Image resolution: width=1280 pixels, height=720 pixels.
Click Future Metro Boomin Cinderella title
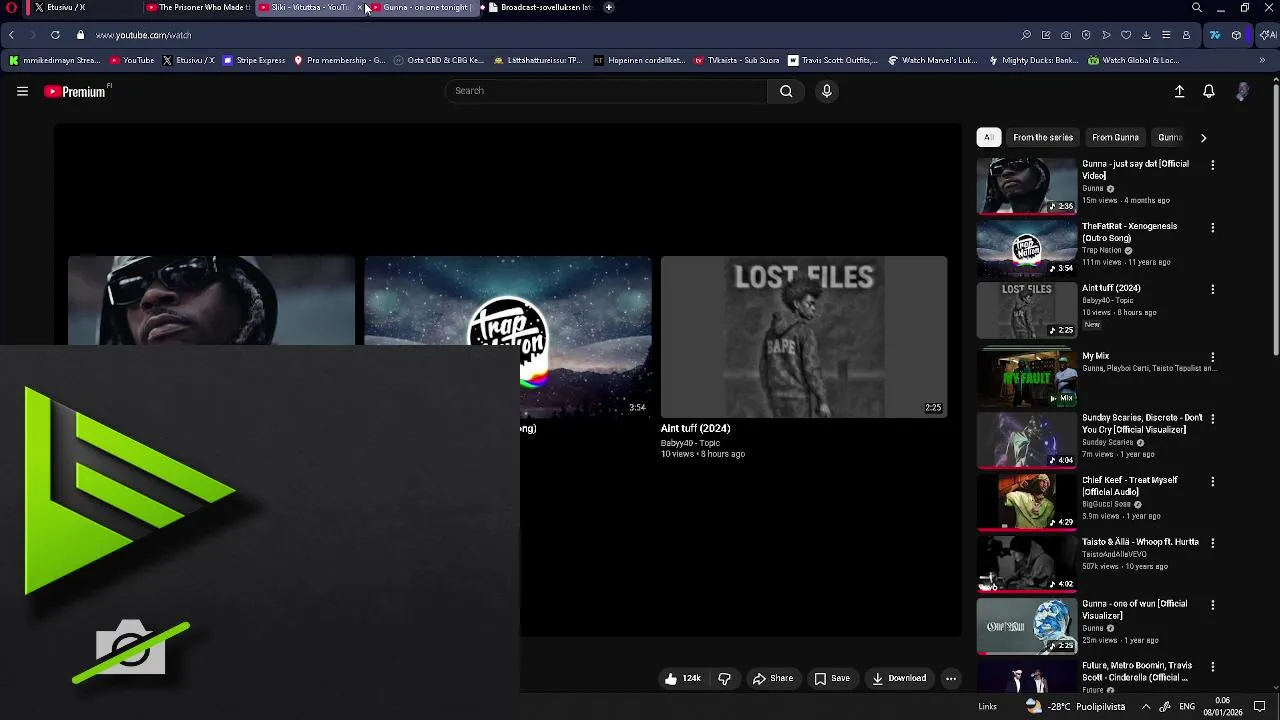tap(1137, 672)
